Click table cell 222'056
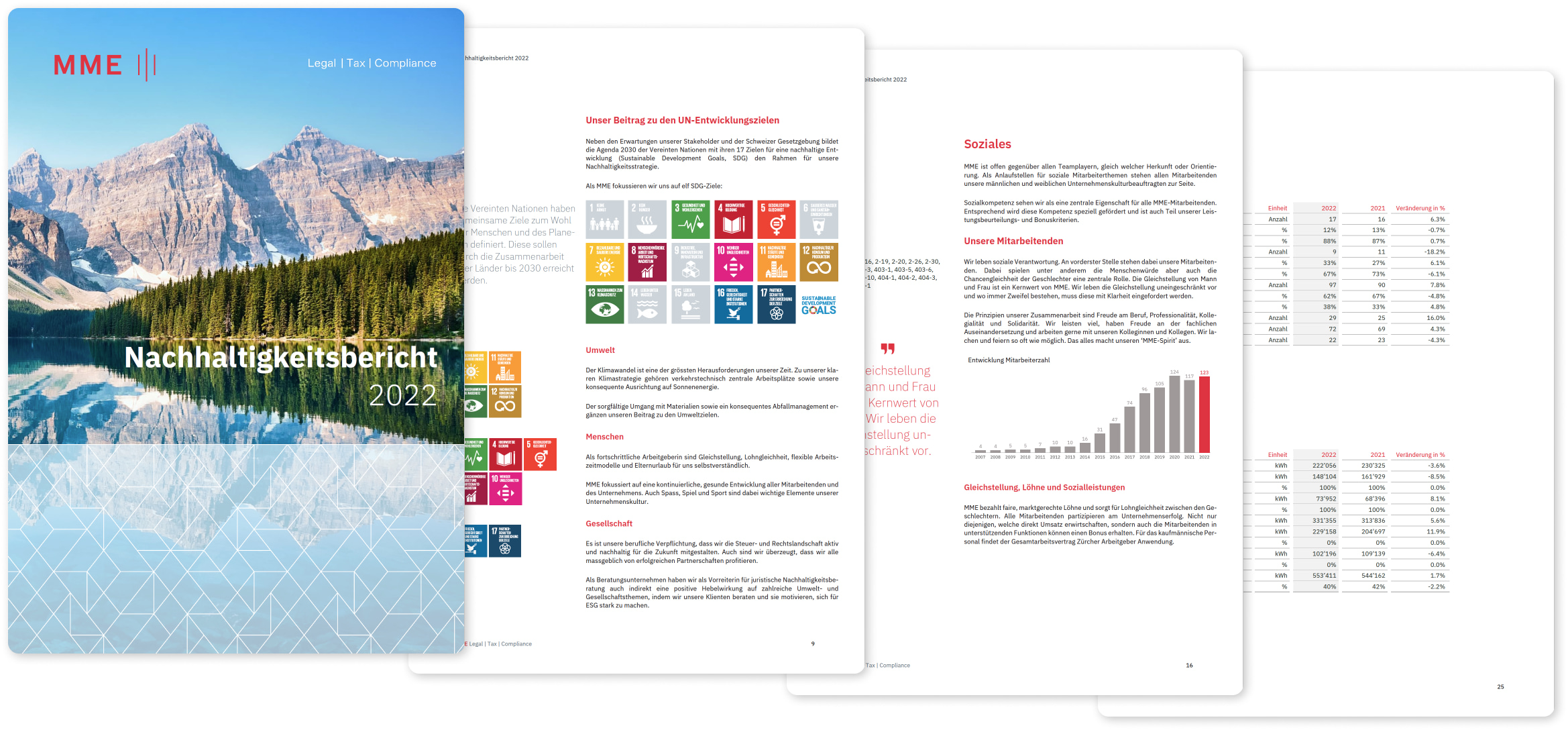1568x730 pixels. (1324, 466)
